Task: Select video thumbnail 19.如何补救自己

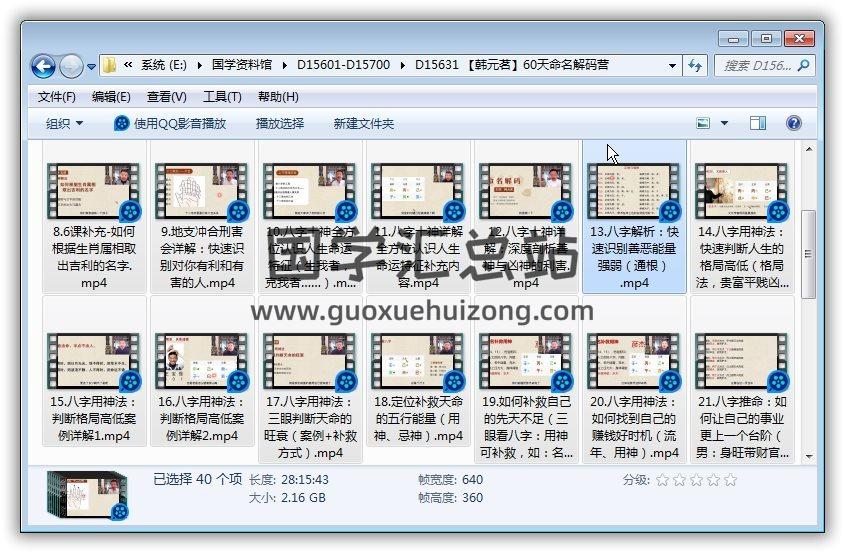Action: coord(526,361)
